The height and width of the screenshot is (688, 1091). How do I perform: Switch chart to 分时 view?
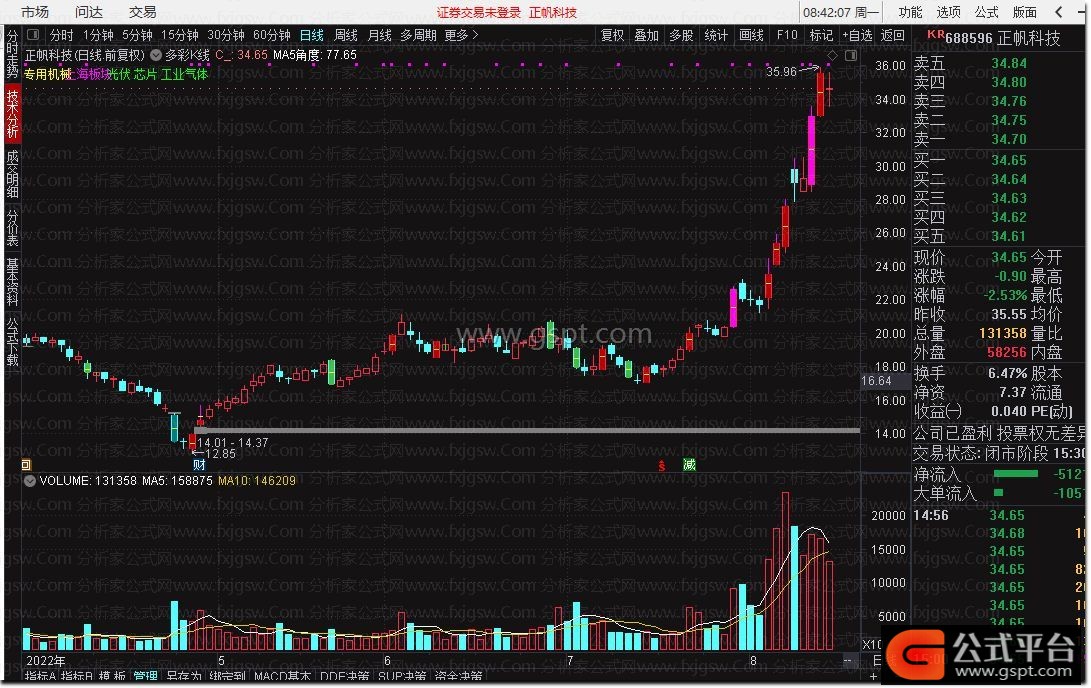tap(61, 35)
